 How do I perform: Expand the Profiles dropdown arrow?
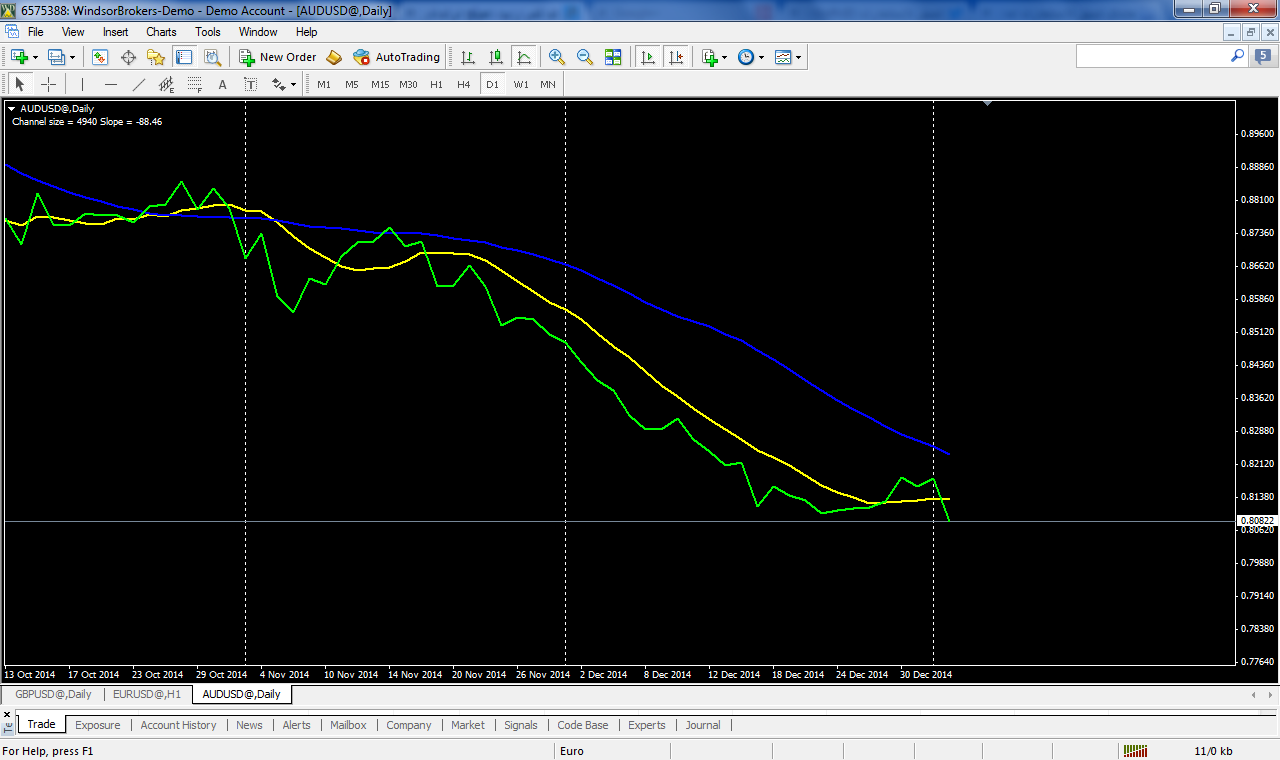tap(73, 57)
